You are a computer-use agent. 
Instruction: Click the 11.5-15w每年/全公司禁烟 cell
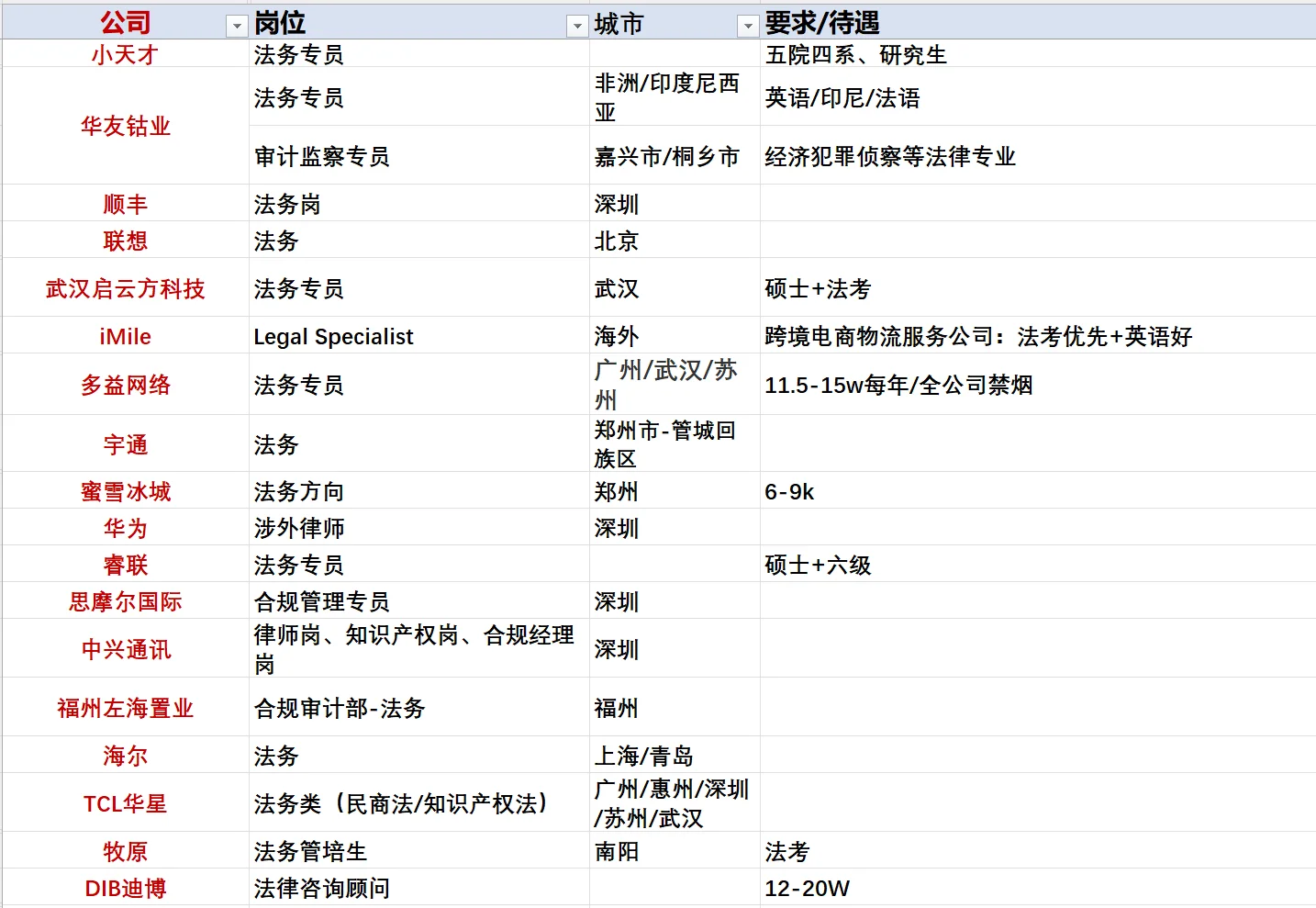tap(1038, 385)
